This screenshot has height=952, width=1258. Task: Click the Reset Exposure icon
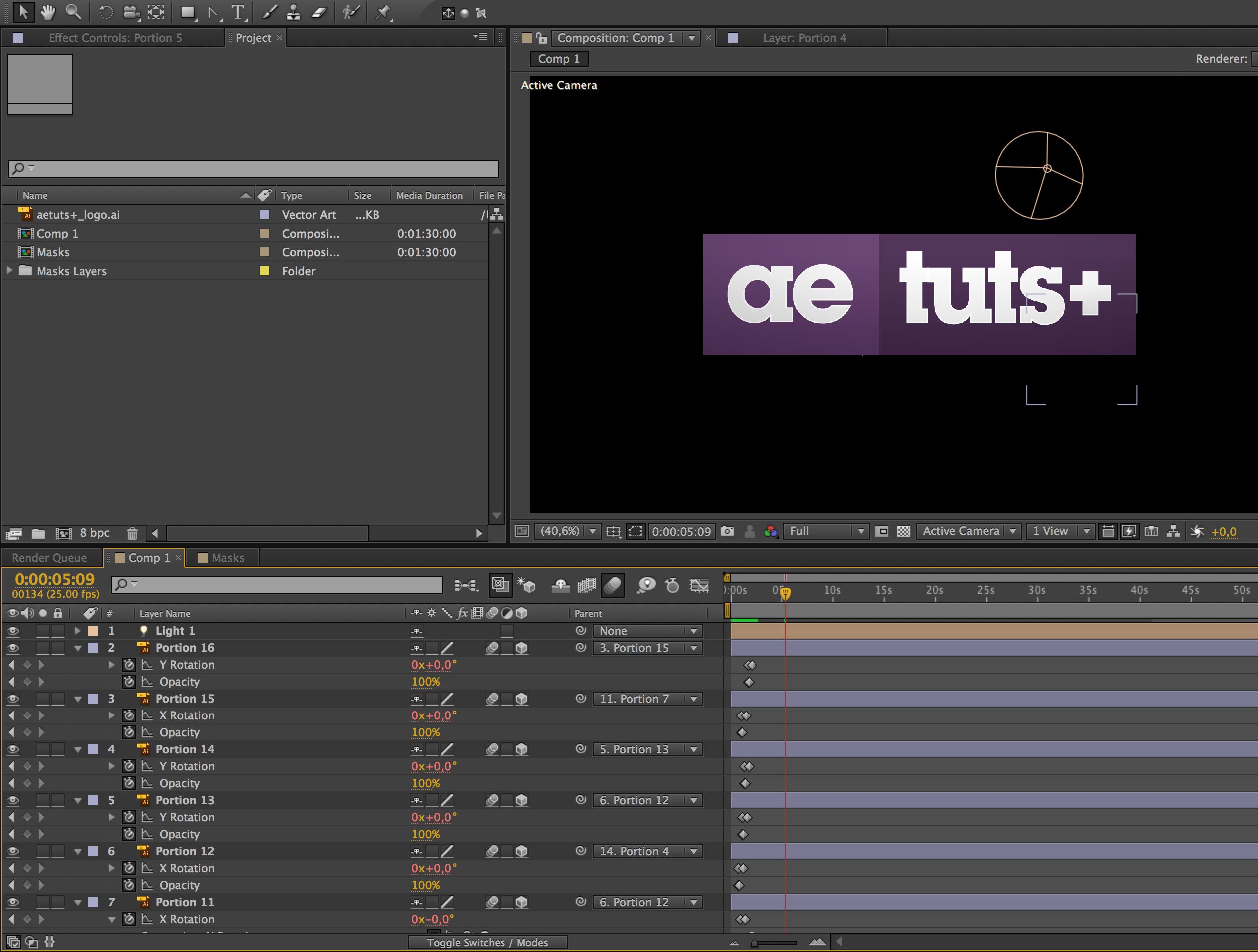point(1197,531)
